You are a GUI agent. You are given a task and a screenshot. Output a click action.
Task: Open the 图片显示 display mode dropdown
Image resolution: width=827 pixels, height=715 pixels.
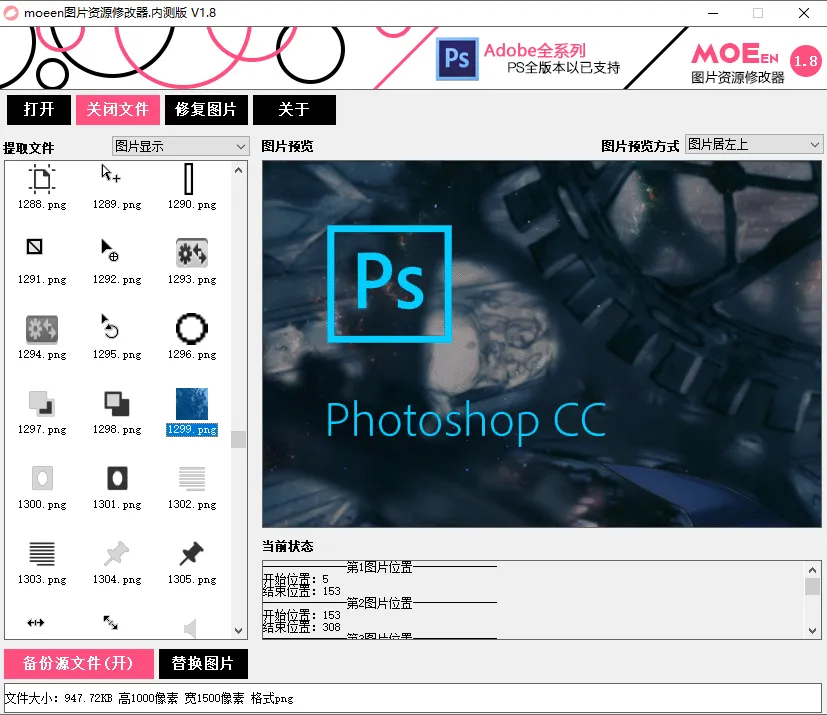click(180, 146)
